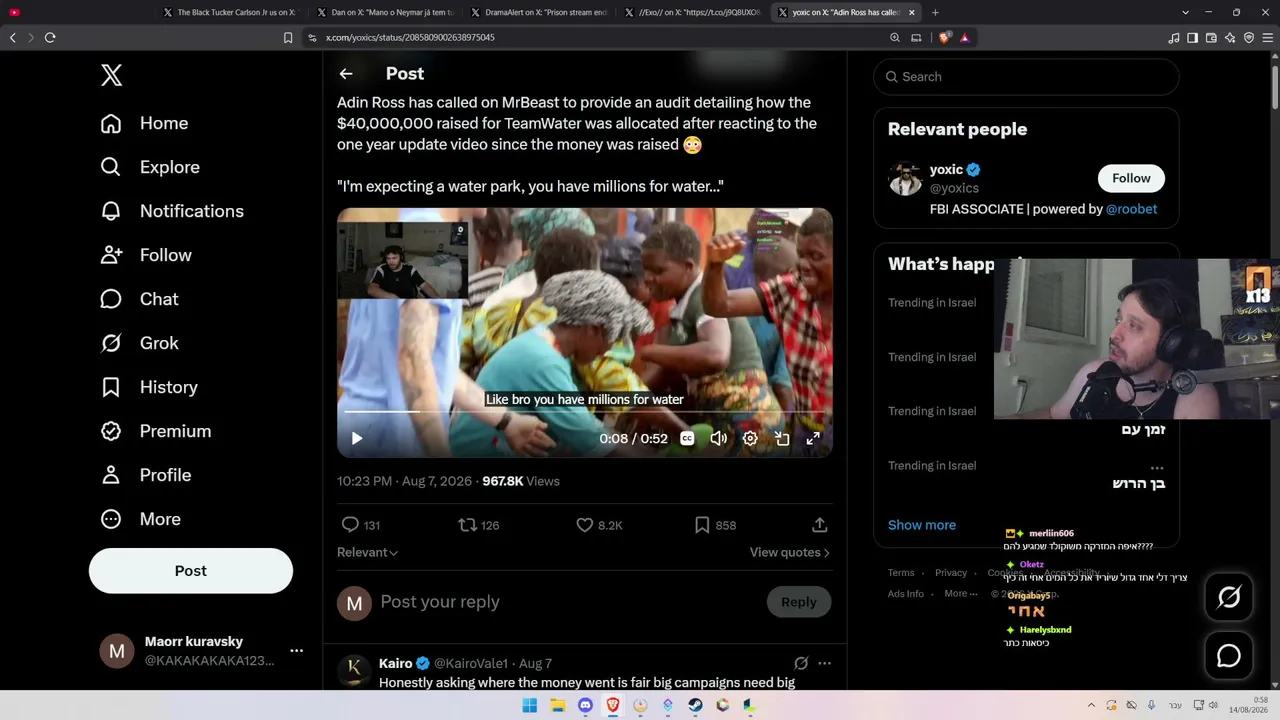Play the Adin Ross video
This screenshot has height=720, width=1280.
coord(357,438)
